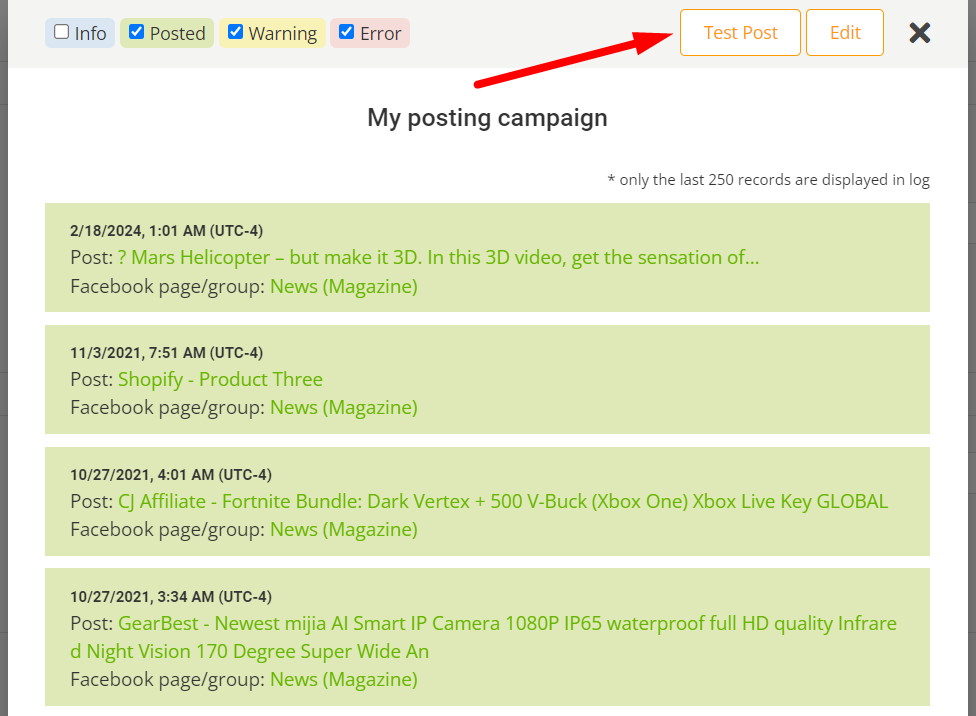This screenshot has width=976, height=716.
Task: Visit News (Magazine) page under Shopify post
Action: [x=343, y=407]
